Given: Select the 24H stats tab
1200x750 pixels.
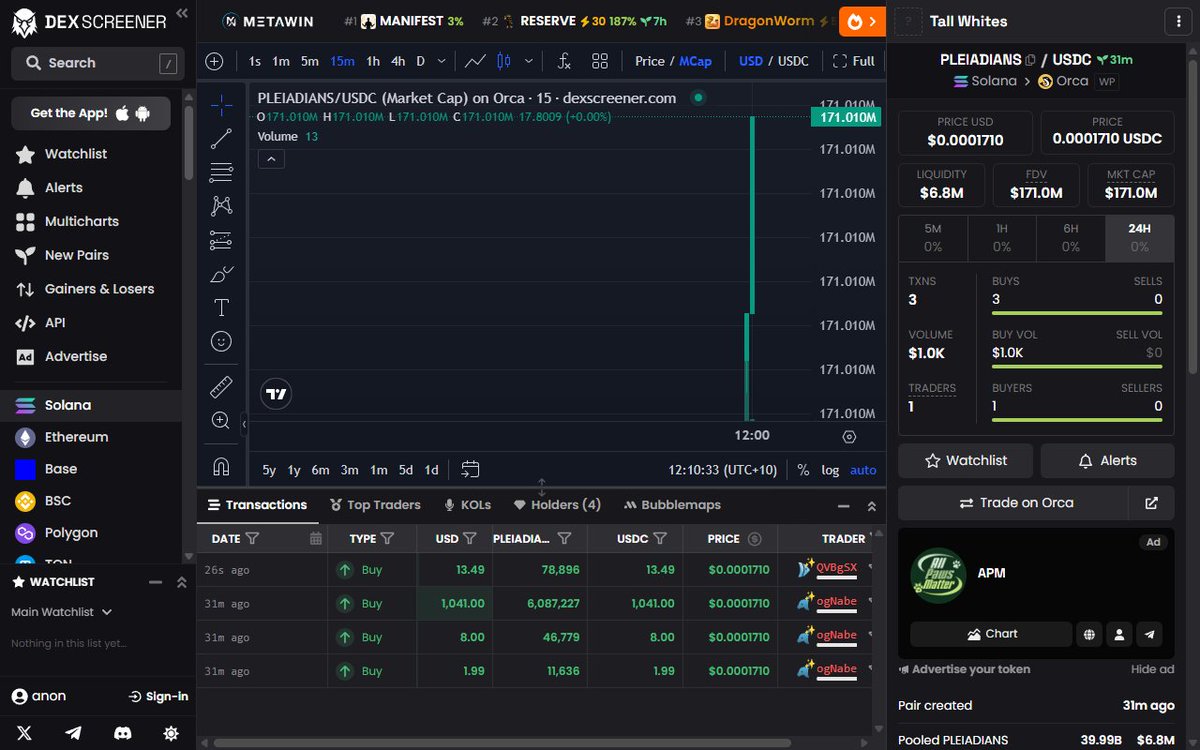Looking at the screenshot, I should [1139, 237].
